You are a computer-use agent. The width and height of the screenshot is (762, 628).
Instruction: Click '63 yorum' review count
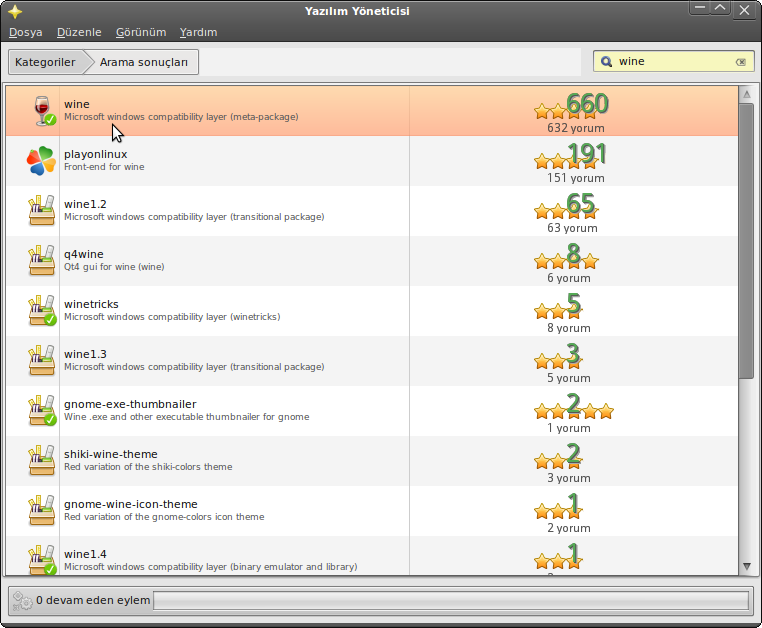tap(572, 228)
